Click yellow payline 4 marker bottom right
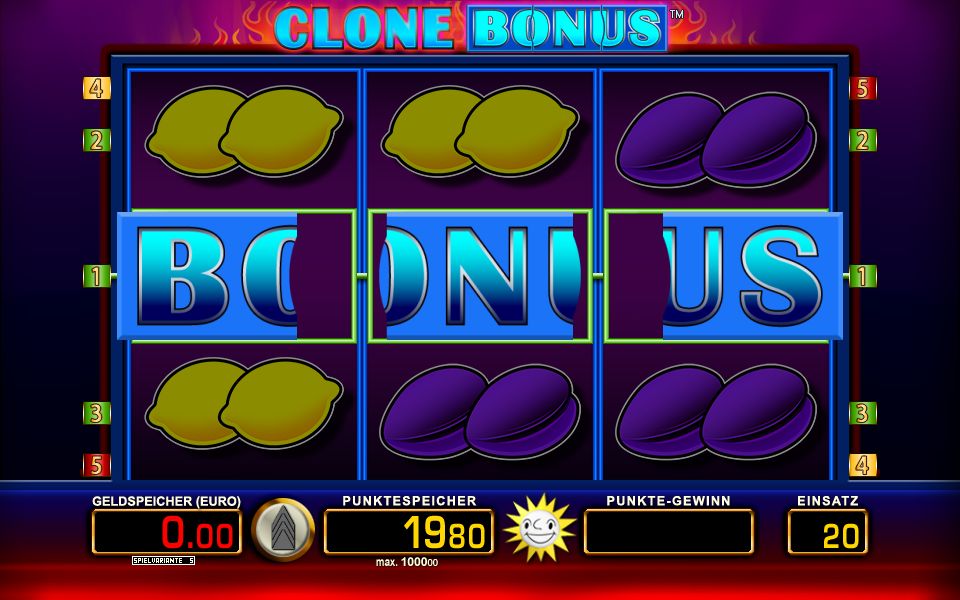The height and width of the screenshot is (600, 960). 863,465
